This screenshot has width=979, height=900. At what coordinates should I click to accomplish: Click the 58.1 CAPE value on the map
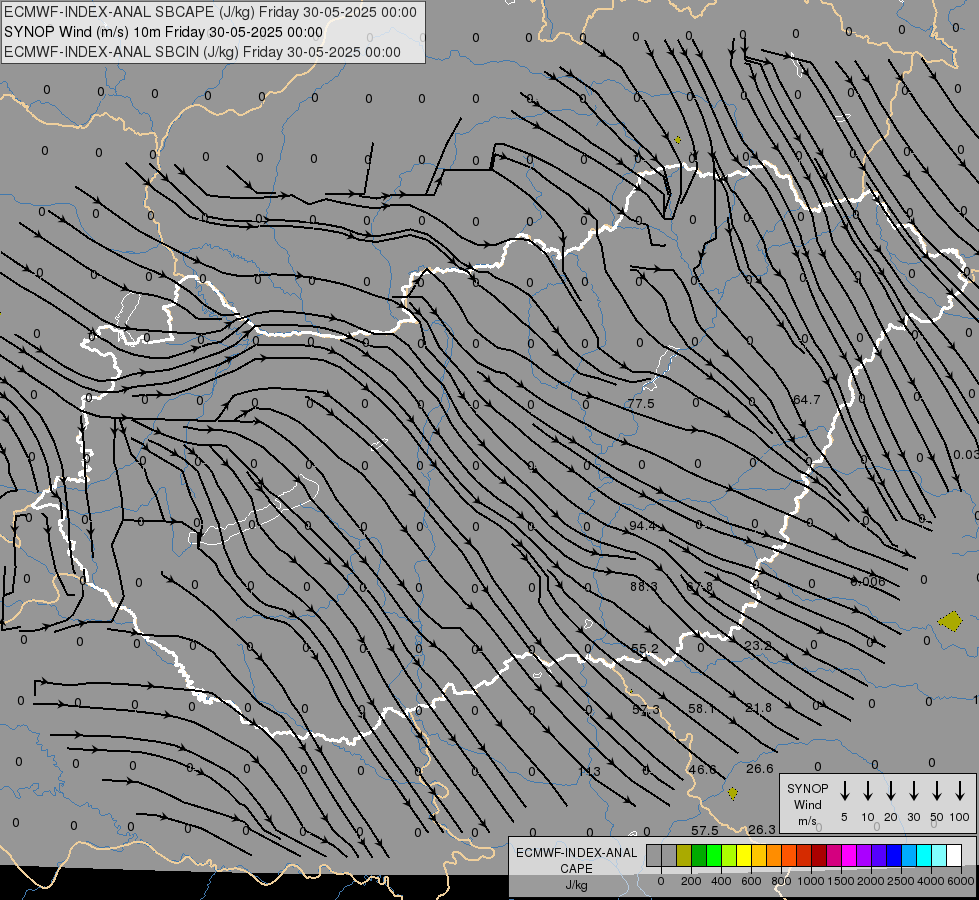(x=701, y=708)
